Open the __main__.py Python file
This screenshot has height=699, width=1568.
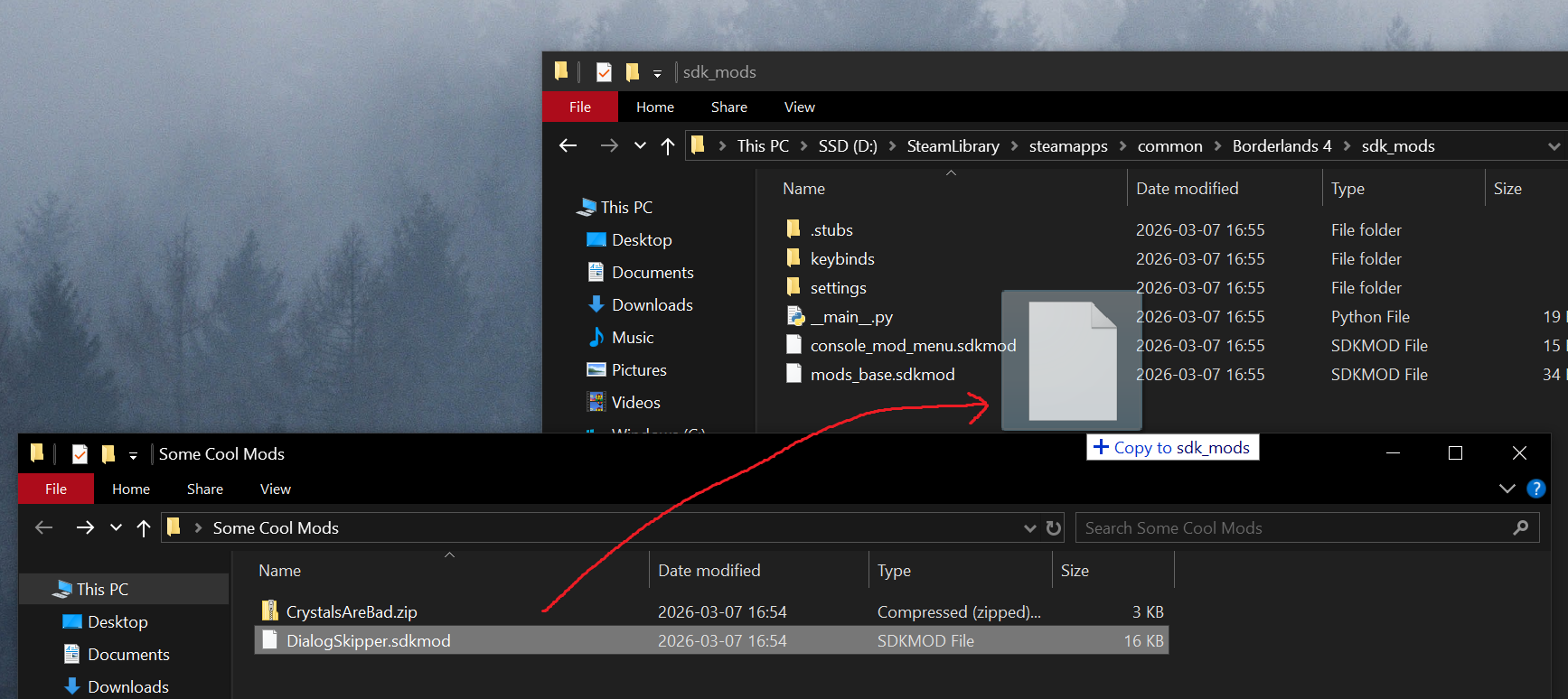pos(850,317)
